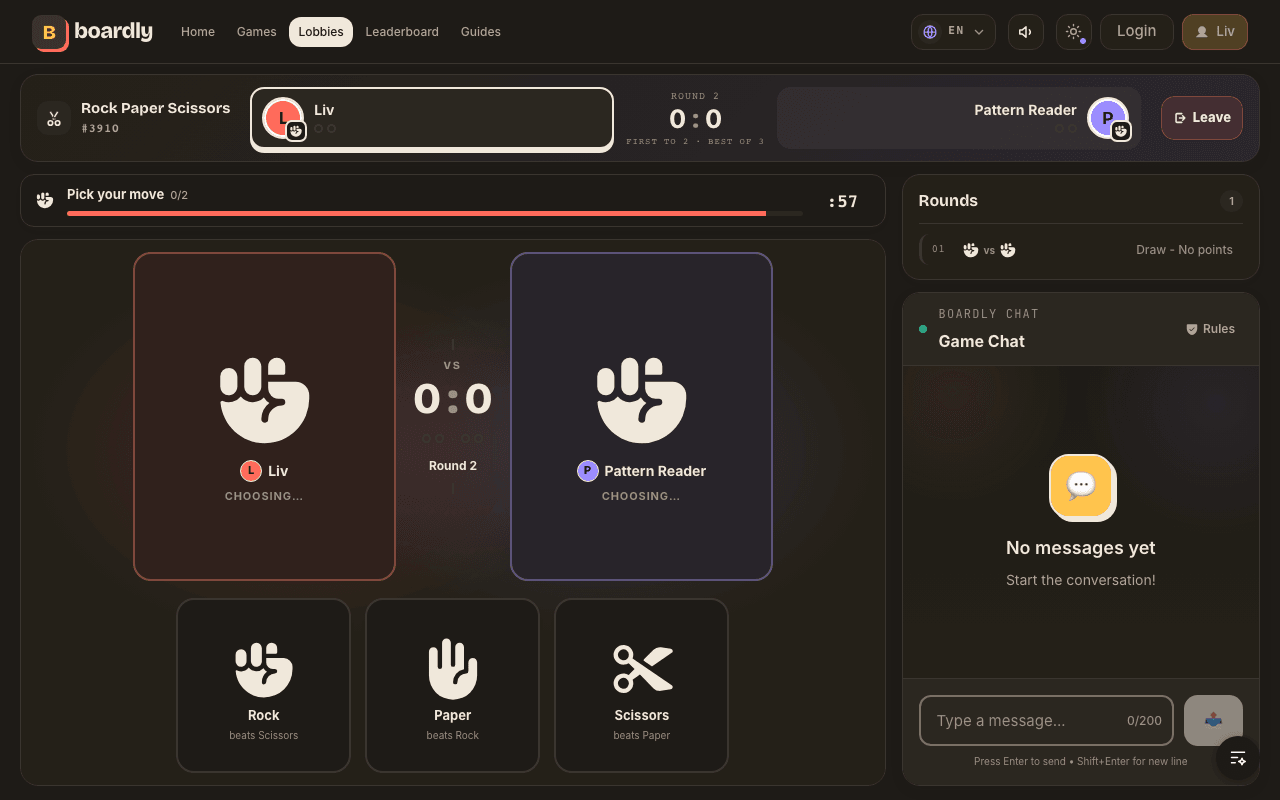Open the floating list button at bottom right

pyautogui.click(x=1238, y=758)
